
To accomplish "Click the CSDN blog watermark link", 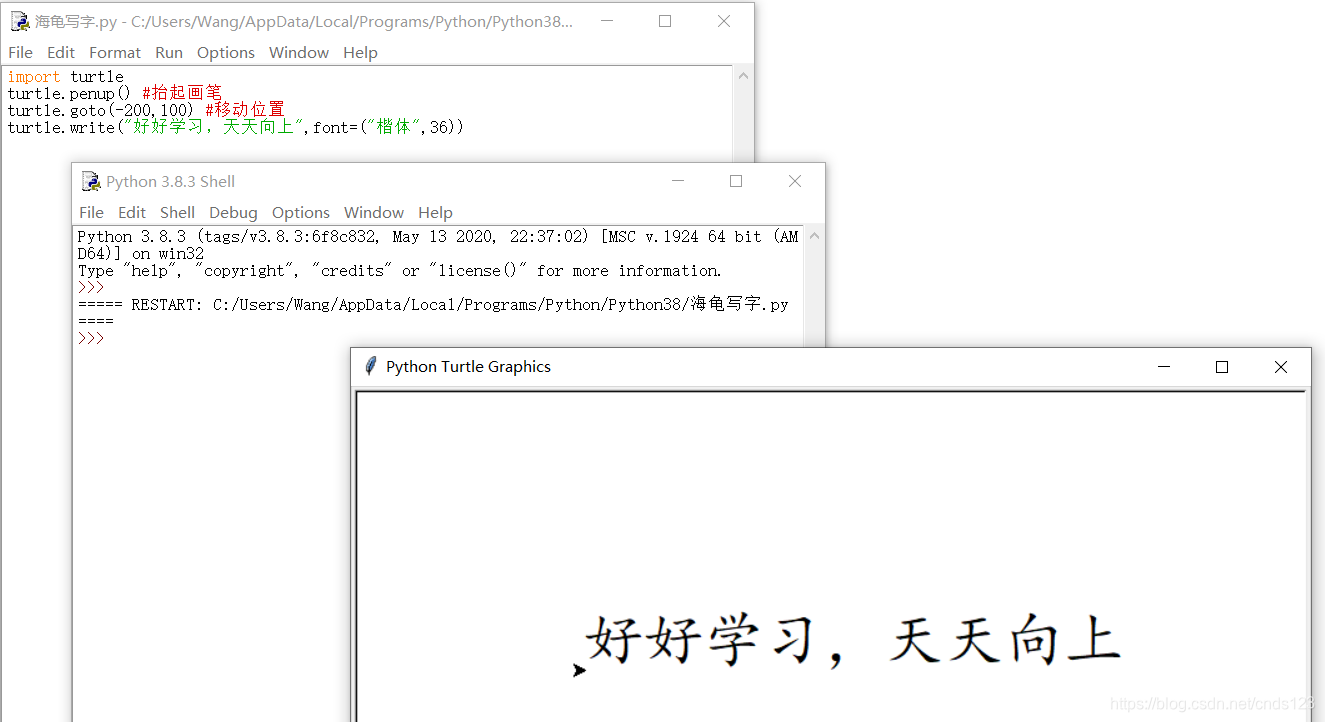I will (x=1211, y=703).
